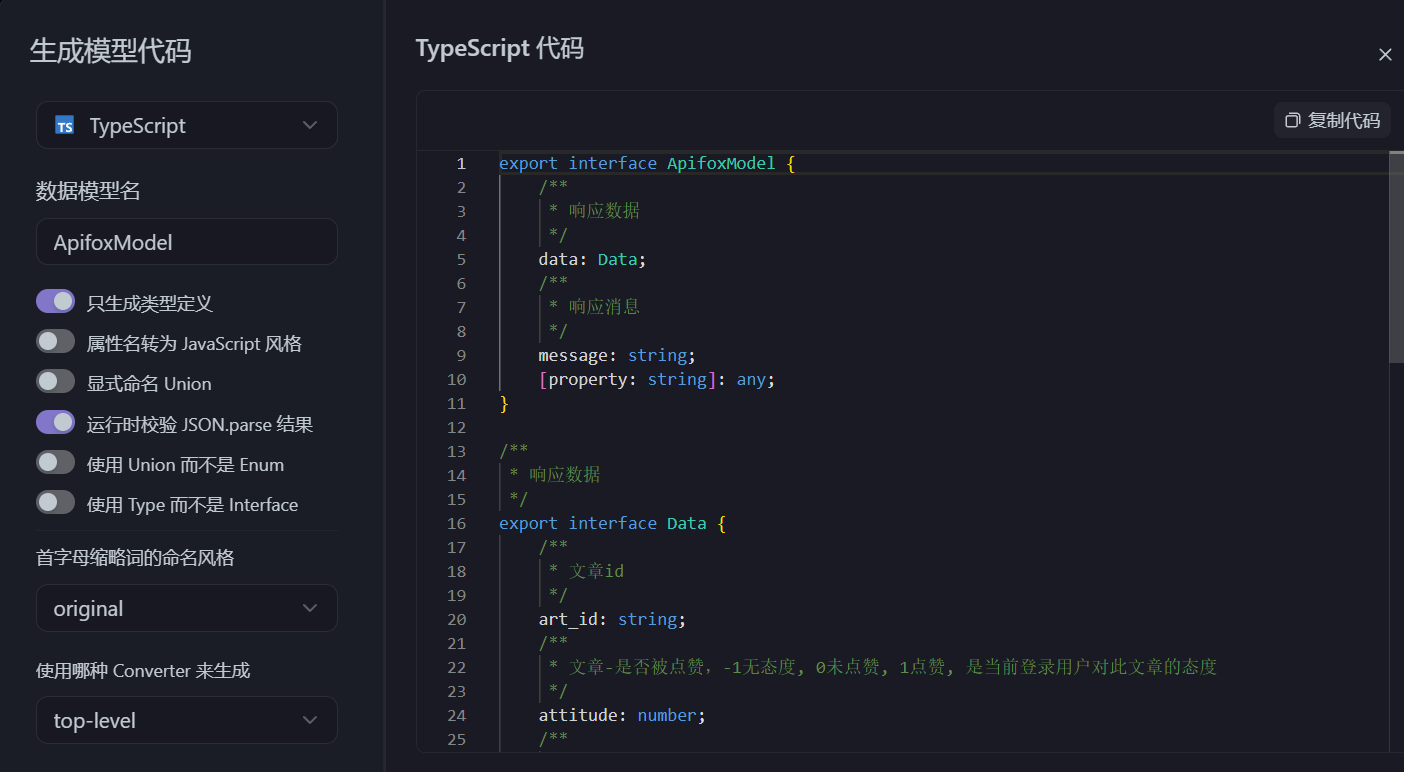This screenshot has height=772, width=1404.
Task: Disable 运行时校验 JSON.parse 结果 switch
Action: tap(56, 423)
